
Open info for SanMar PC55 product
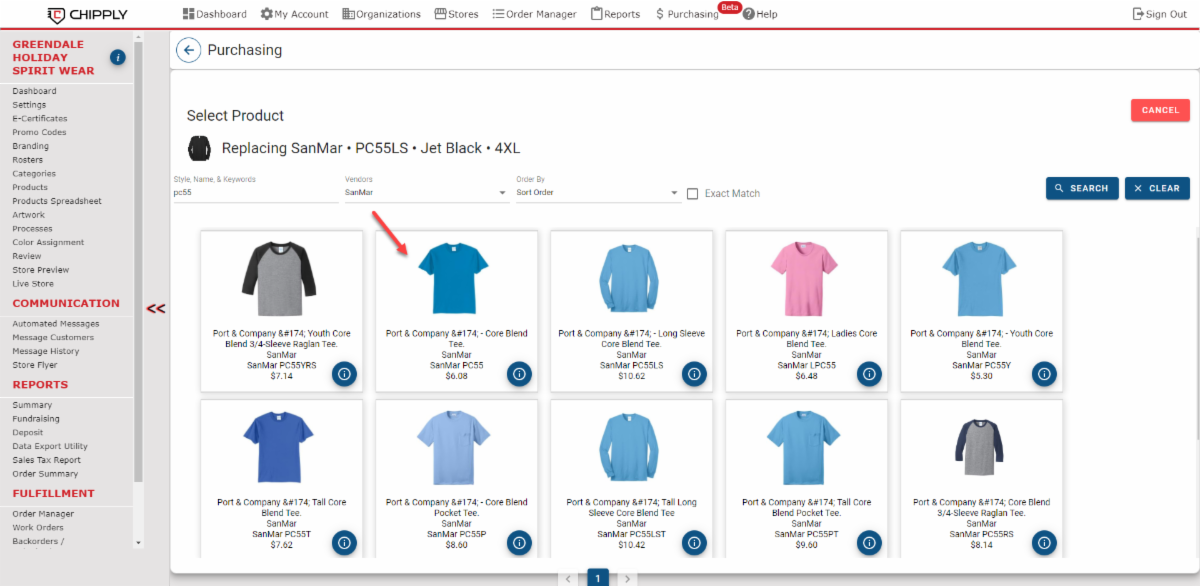tap(520, 374)
